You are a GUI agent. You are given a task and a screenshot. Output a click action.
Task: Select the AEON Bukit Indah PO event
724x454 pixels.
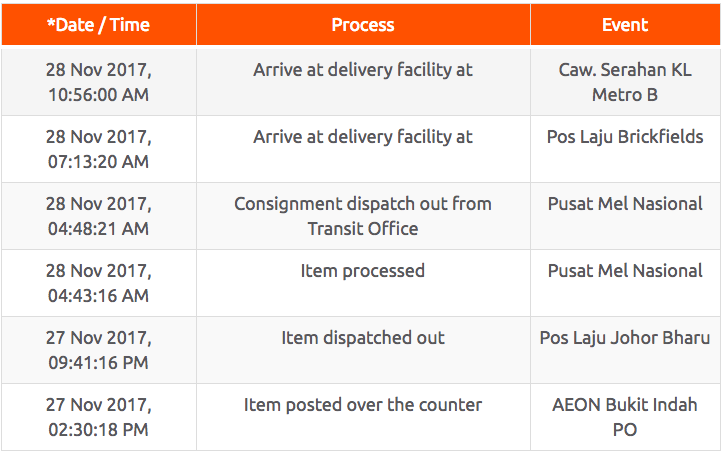click(x=625, y=417)
